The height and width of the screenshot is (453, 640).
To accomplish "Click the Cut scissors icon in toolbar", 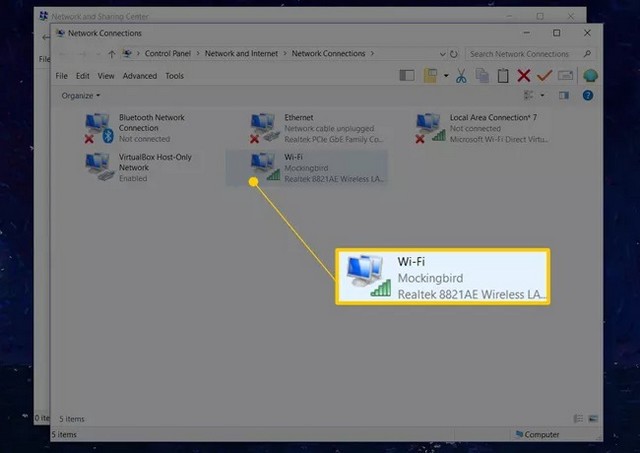I will 461,76.
